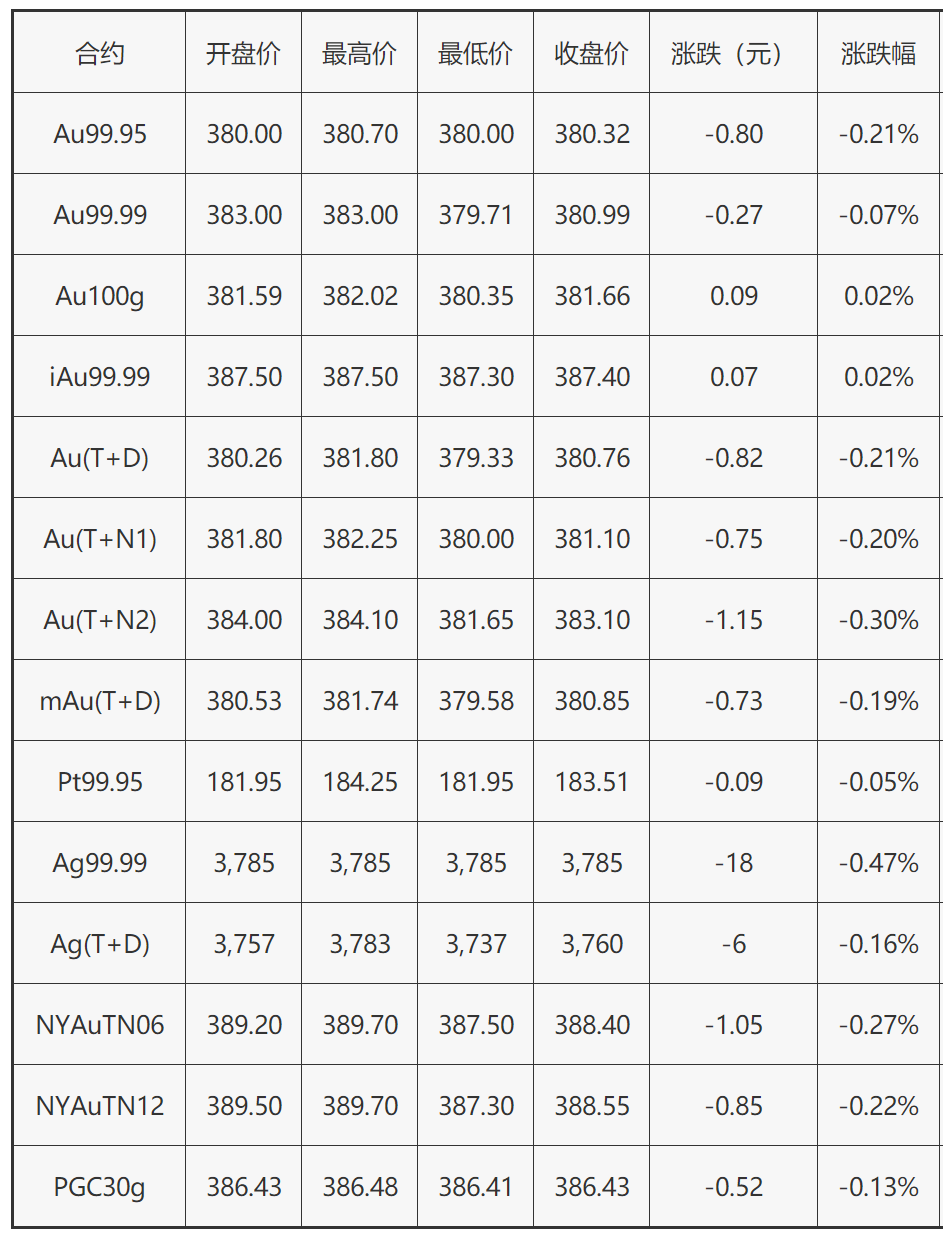
Task: Select the PGC30g closing price 386.43
Action: (x=592, y=1187)
